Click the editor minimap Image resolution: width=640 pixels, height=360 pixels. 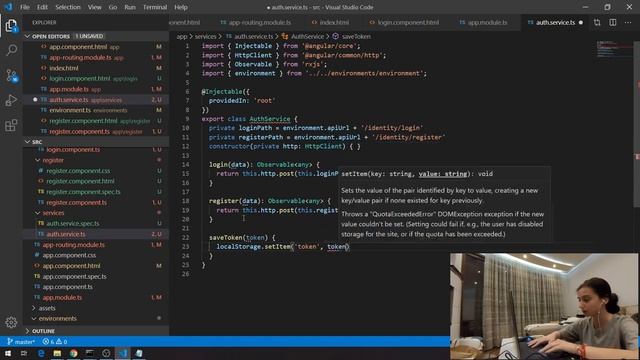[x=614, y=49]
